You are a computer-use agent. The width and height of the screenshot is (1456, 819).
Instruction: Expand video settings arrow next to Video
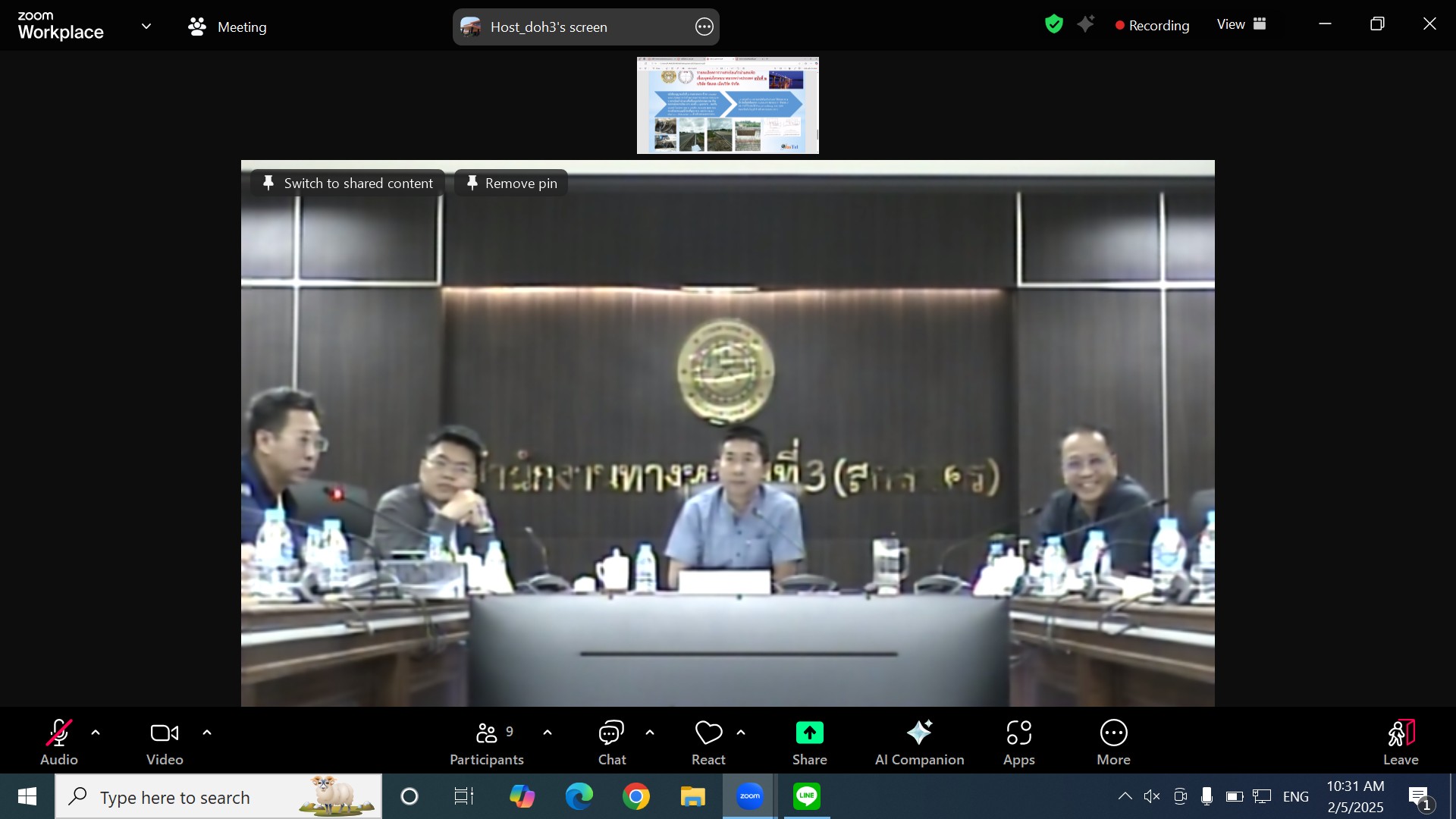click(x=207, y=733)
